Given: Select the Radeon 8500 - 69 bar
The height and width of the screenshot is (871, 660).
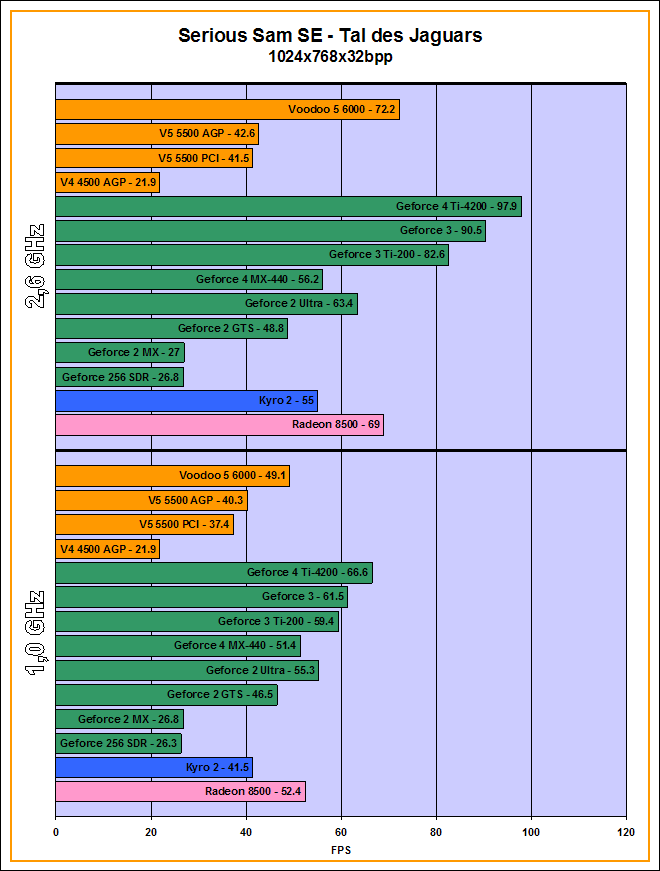Looking at the screenshot, I should point(219,425).
